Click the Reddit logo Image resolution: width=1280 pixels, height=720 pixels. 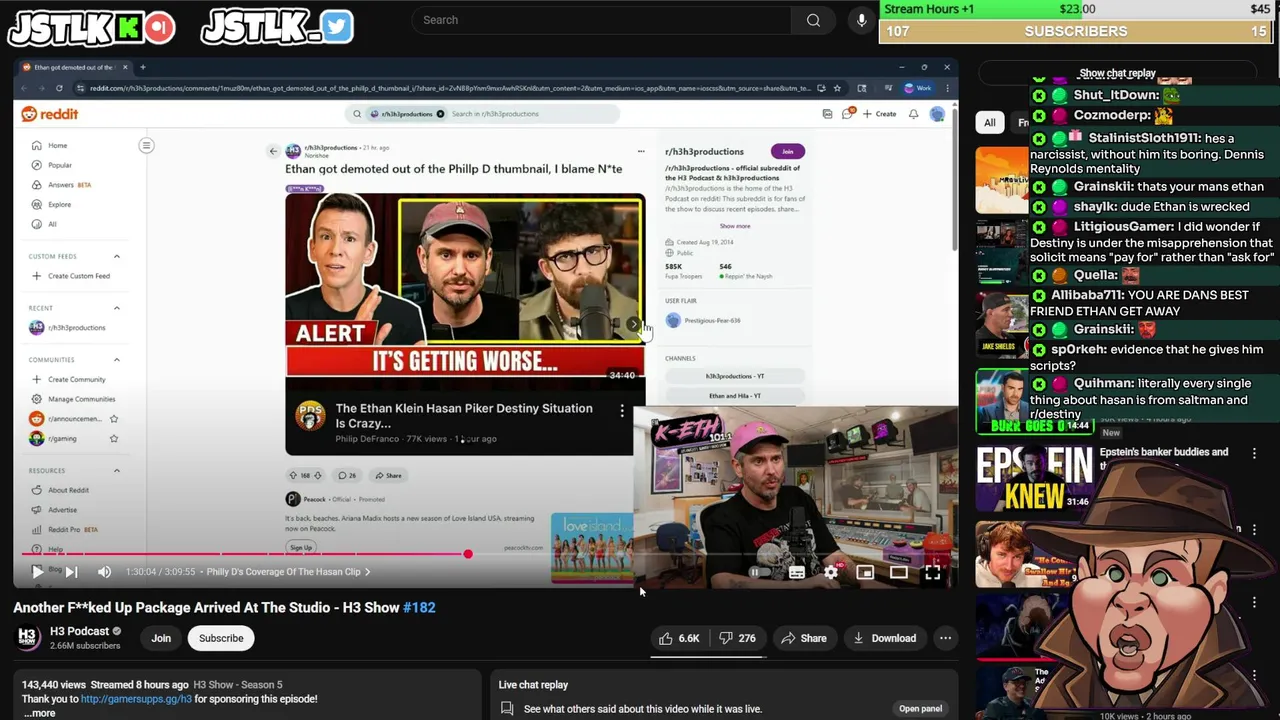(x=50, y=114)
